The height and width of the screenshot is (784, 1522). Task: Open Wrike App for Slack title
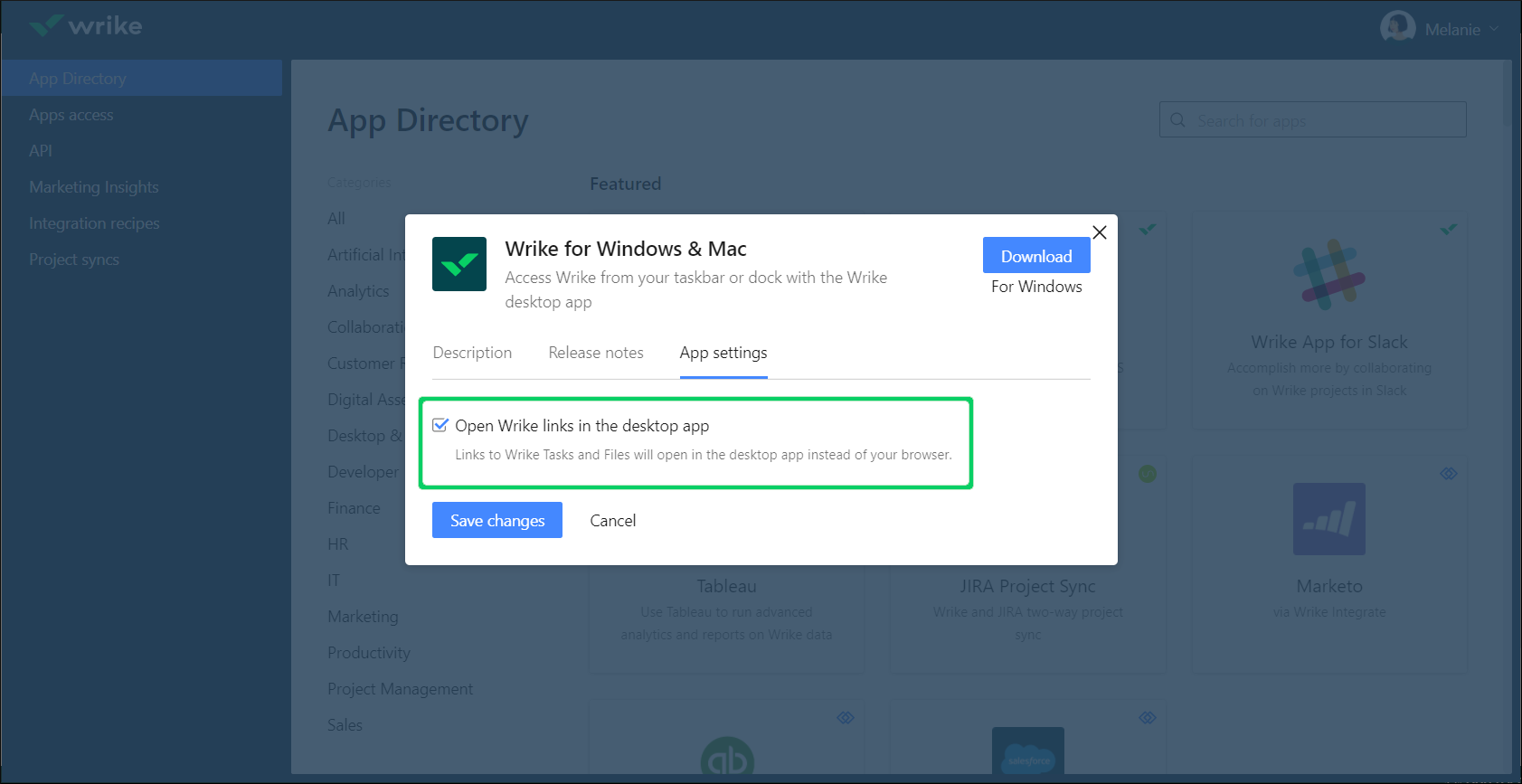click(x=1329, y=342)
